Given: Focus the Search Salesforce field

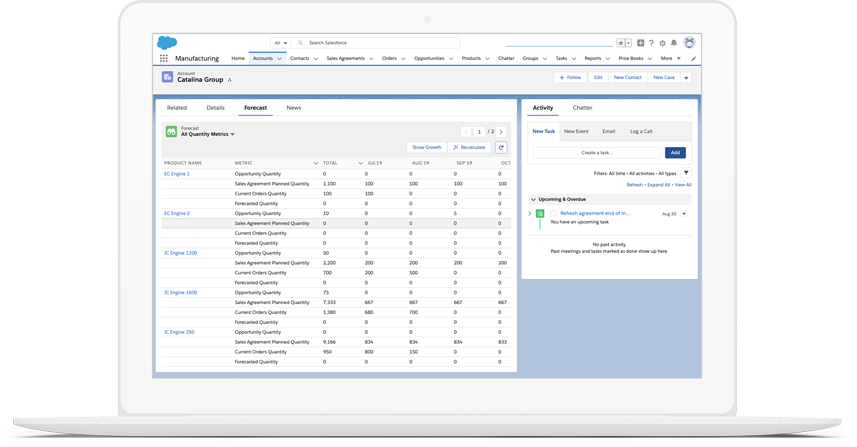Looking at the screenshot, I should point(376,43).
